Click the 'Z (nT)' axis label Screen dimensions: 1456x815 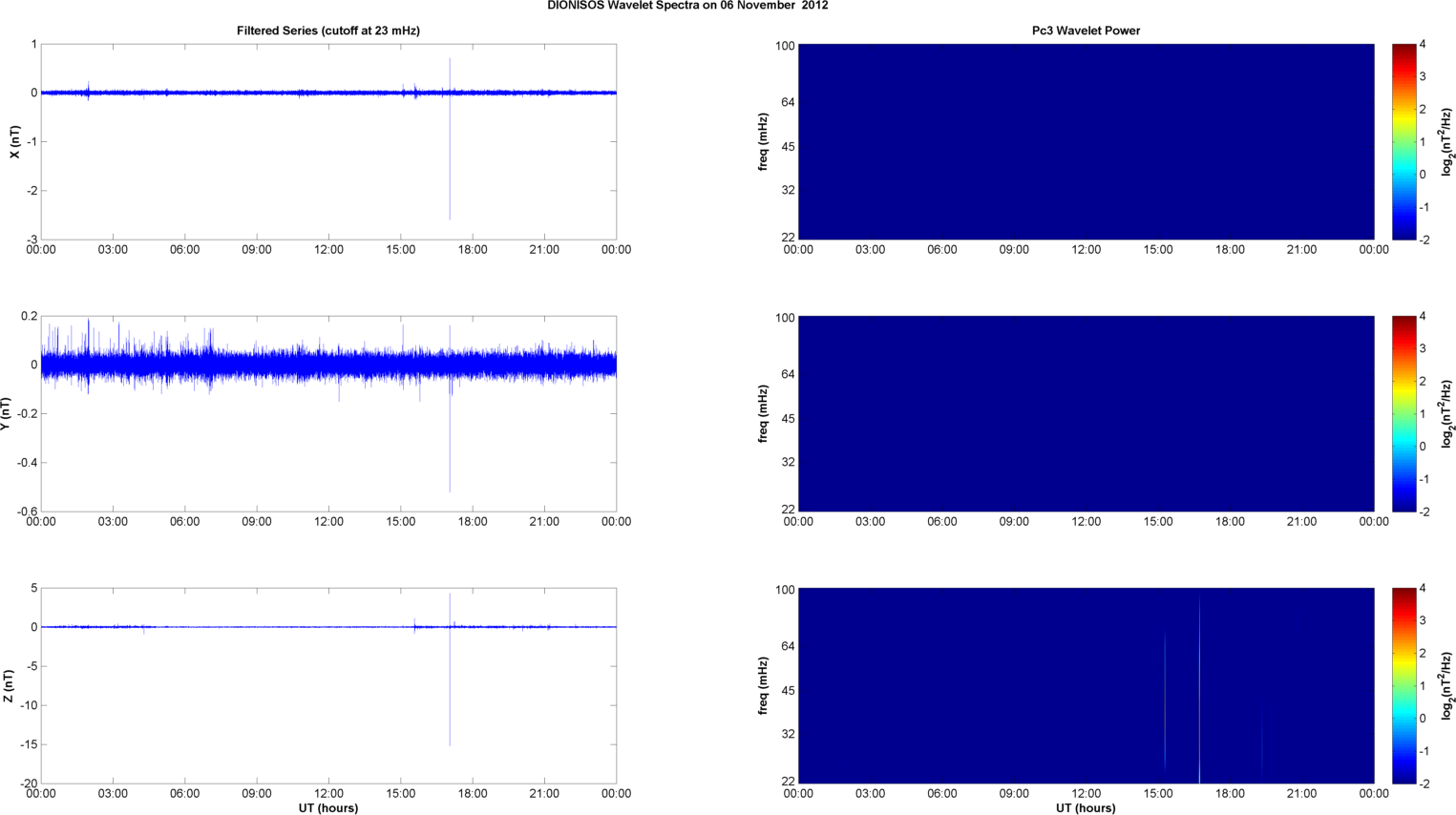pos(9,686)
